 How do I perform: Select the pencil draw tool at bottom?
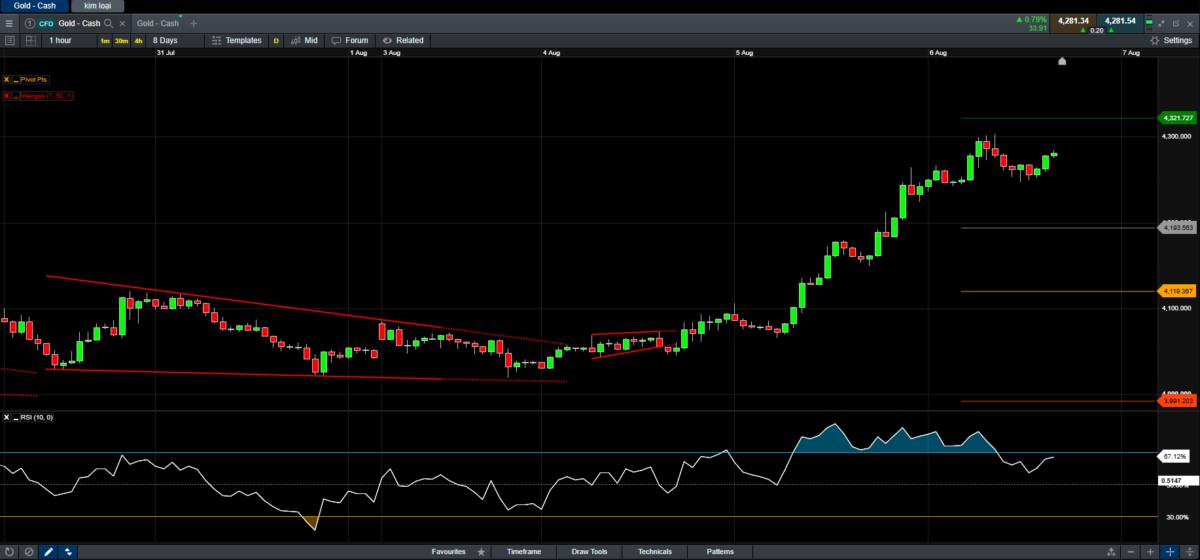48,552
